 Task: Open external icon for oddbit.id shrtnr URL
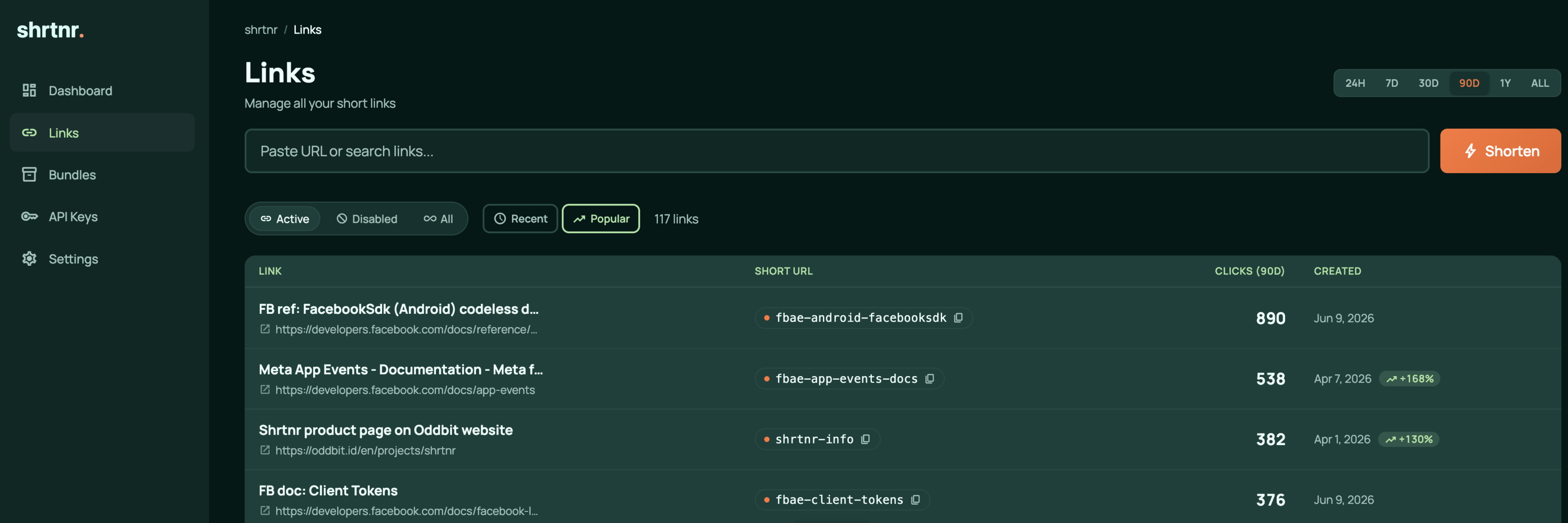click(x=265, y=450)
